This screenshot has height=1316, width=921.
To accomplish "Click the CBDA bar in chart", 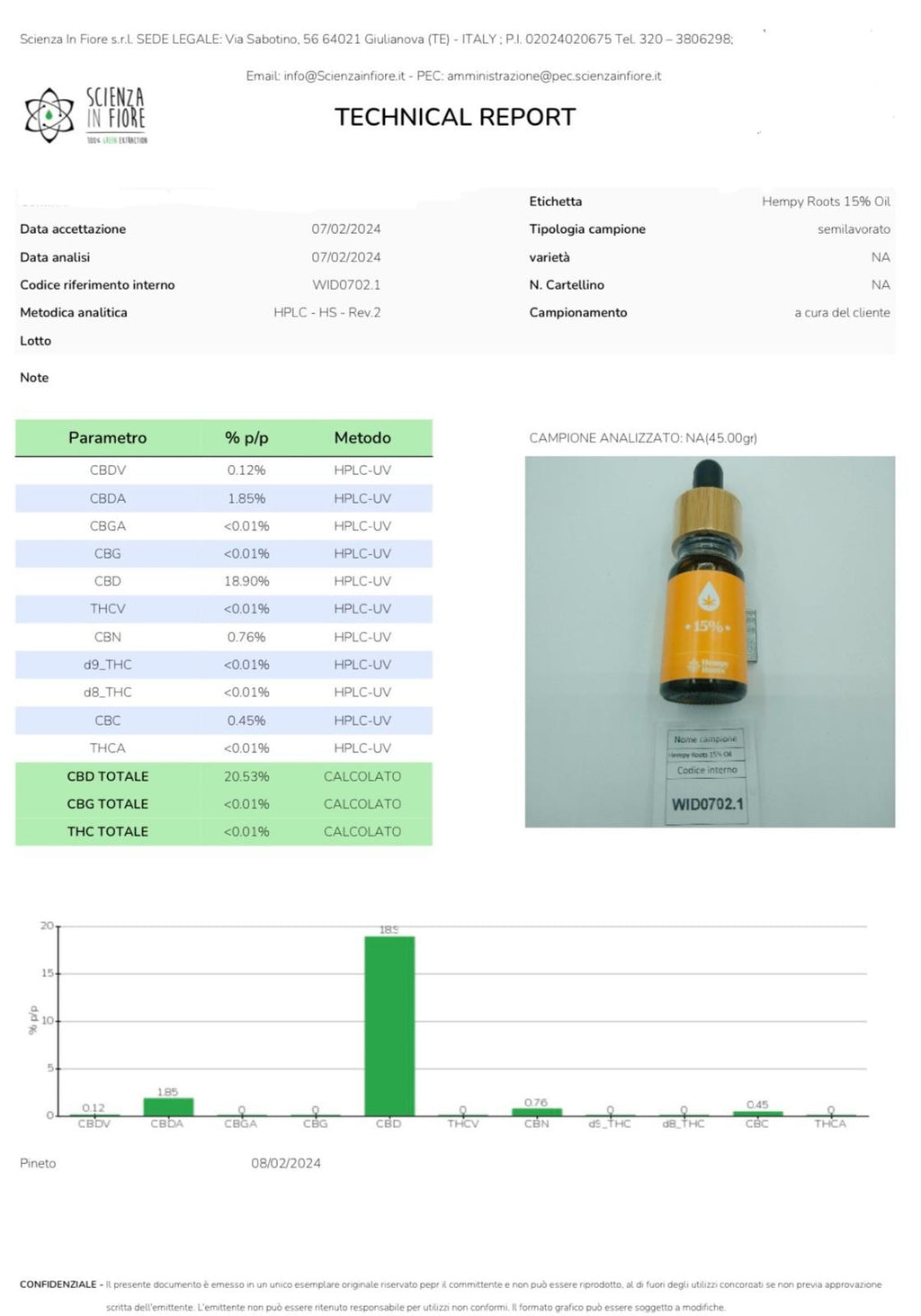I will tap(168, 1106).
